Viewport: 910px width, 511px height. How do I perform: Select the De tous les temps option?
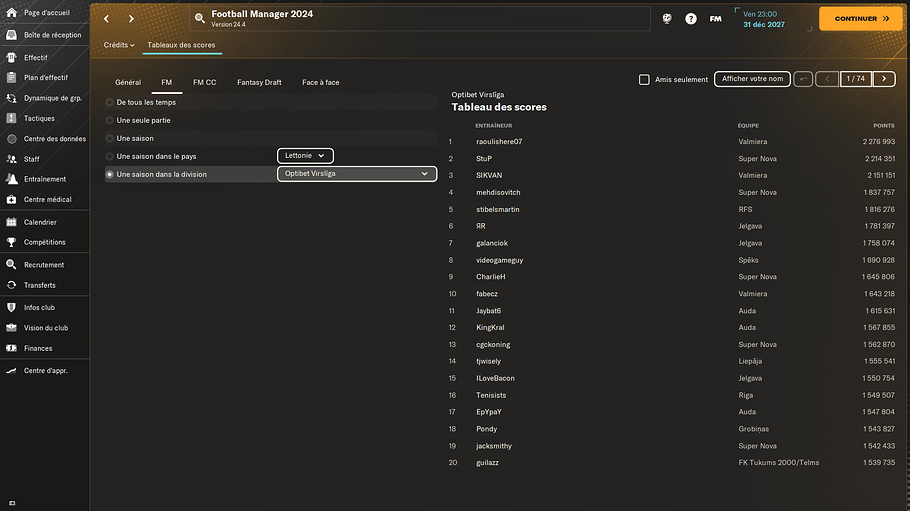pyautogui.click(x=110, y=102)
